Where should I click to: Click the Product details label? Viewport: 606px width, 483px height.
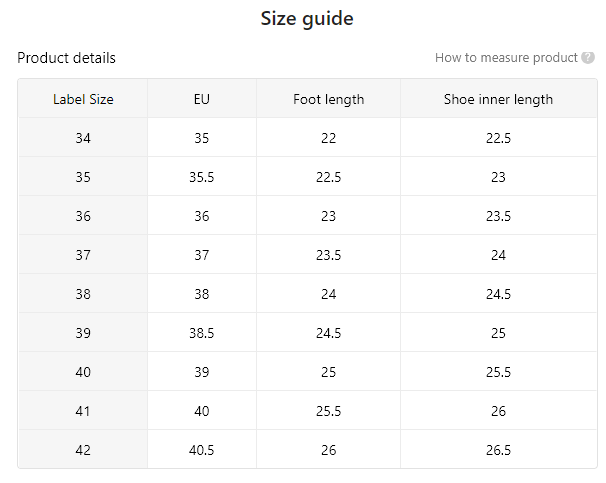pos(66,58)
